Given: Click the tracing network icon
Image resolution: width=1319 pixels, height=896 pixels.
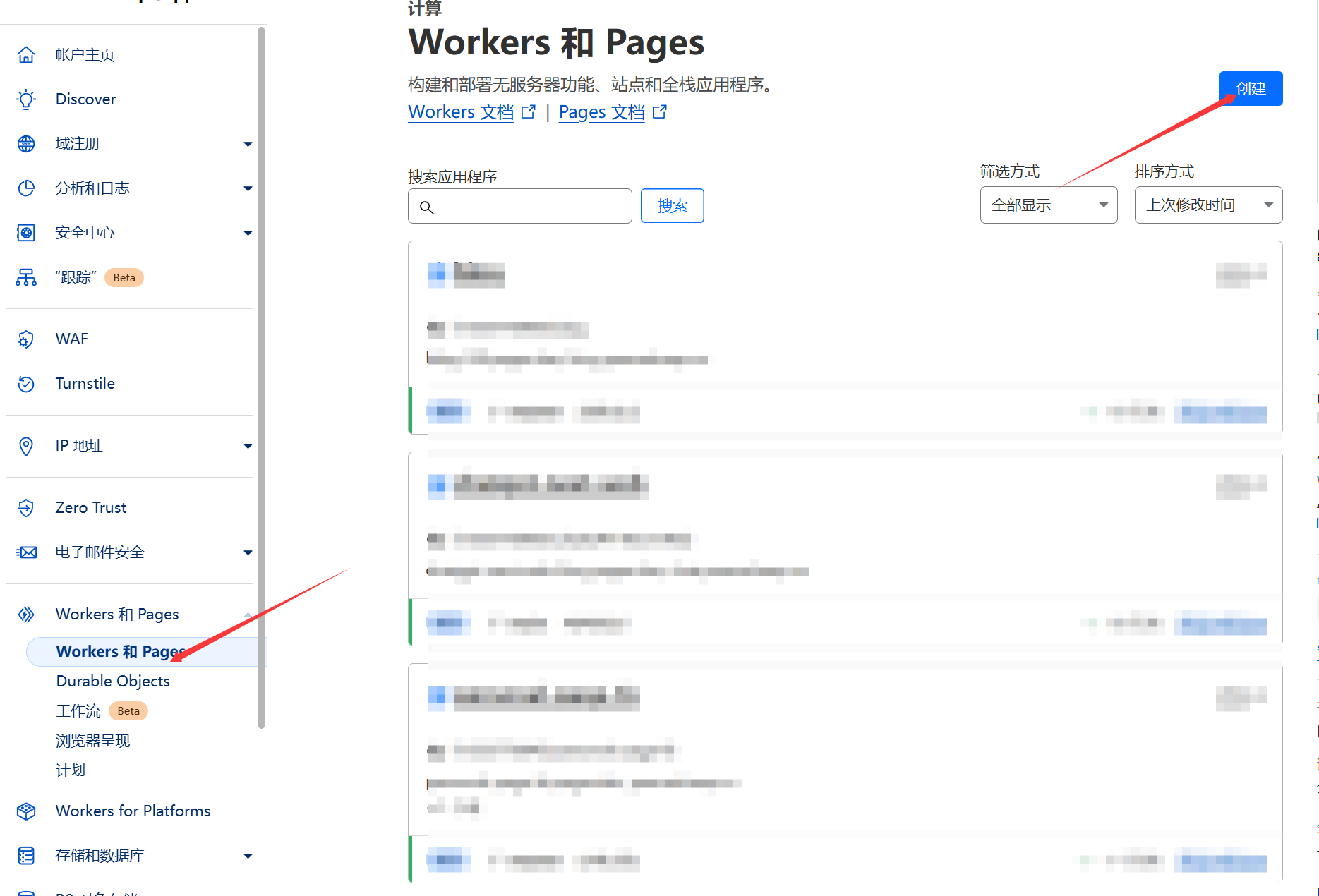Looking at the screenshot, I should (26, 277).
